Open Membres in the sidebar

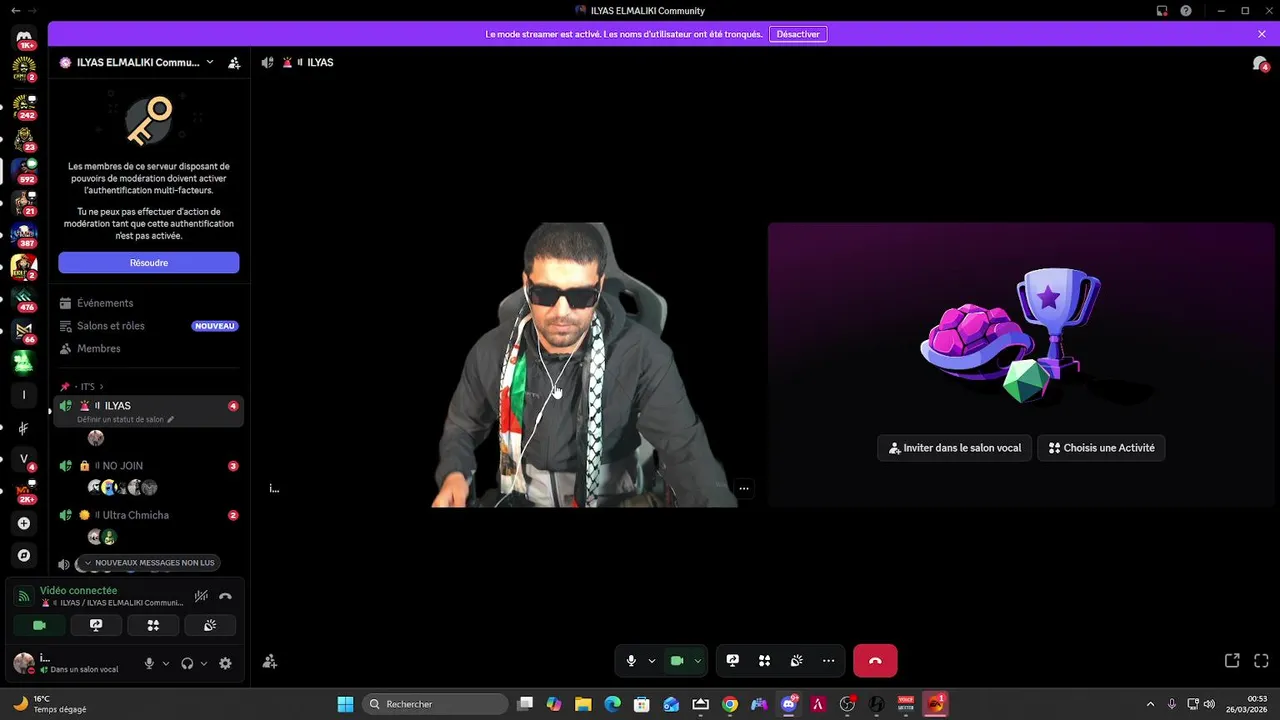(x=148, y=349)
